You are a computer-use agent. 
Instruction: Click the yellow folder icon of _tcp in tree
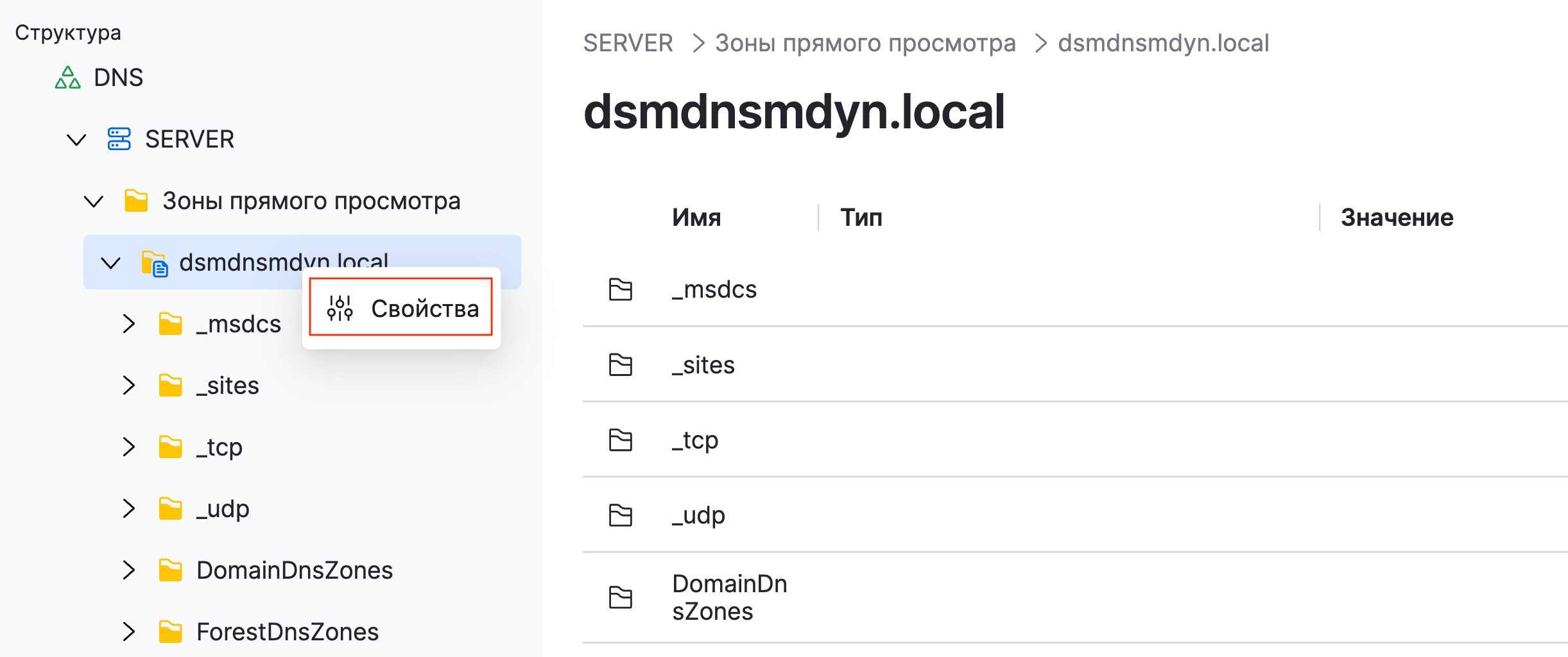[x=171, y=447]
